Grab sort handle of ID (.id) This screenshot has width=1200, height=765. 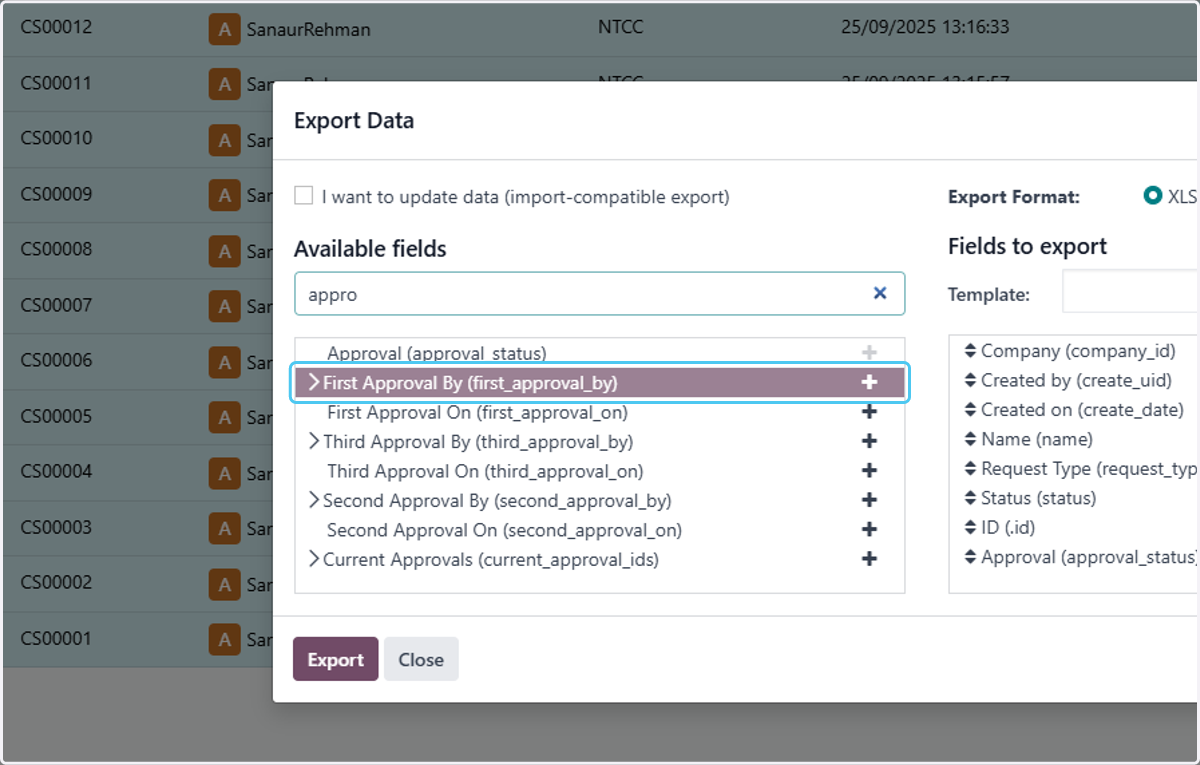970,527
